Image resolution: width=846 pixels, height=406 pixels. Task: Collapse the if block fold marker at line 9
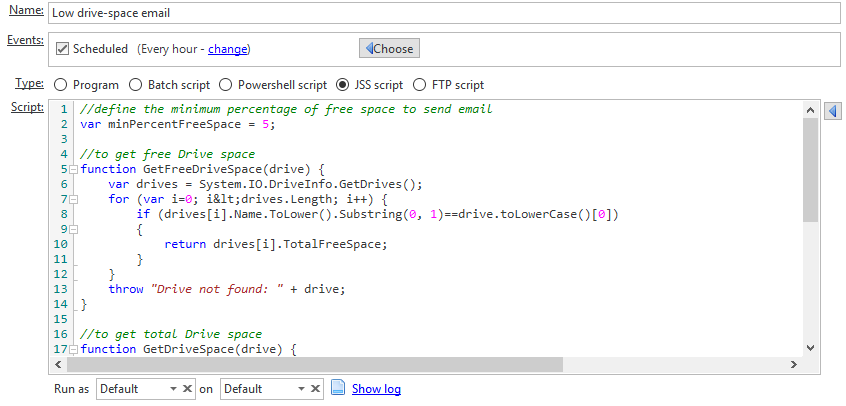click(x=74, y=229)
